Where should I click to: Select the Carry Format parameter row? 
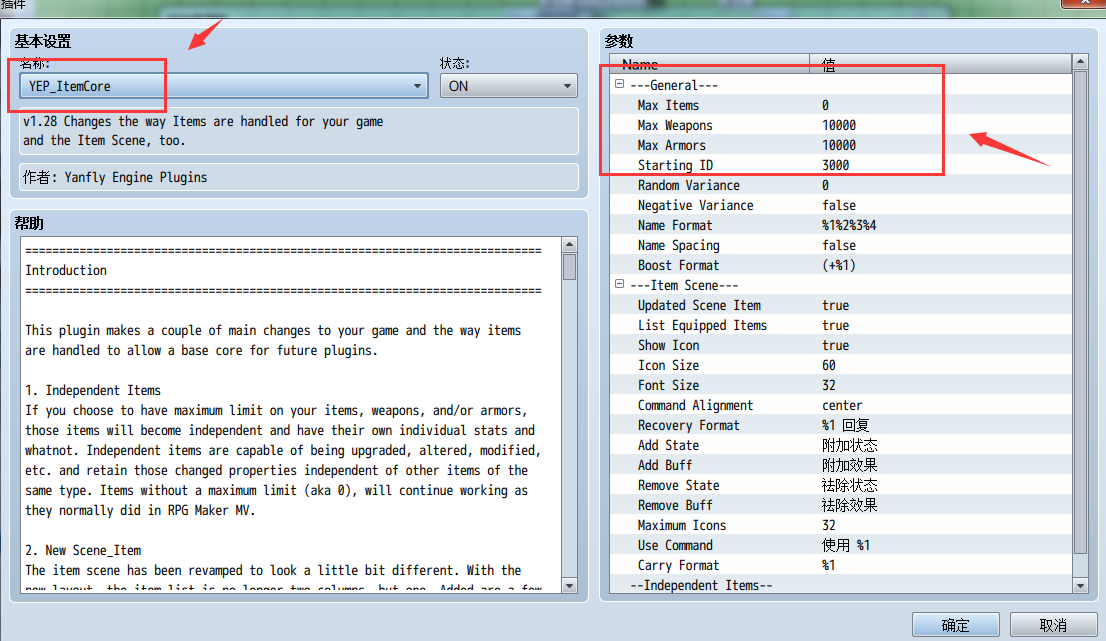[x=841, y=566]
